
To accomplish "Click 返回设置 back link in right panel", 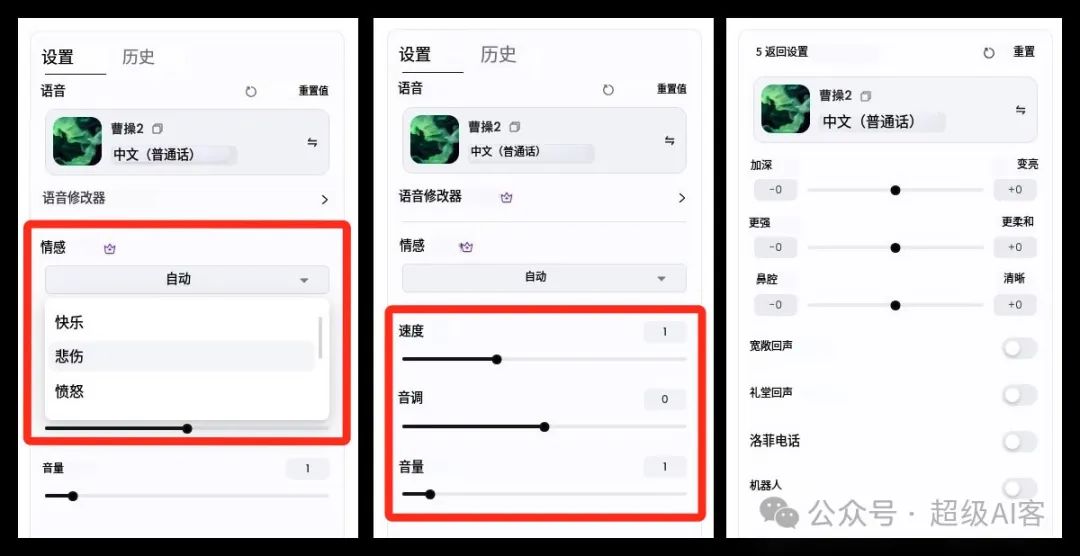I will (x=782, y=52).
